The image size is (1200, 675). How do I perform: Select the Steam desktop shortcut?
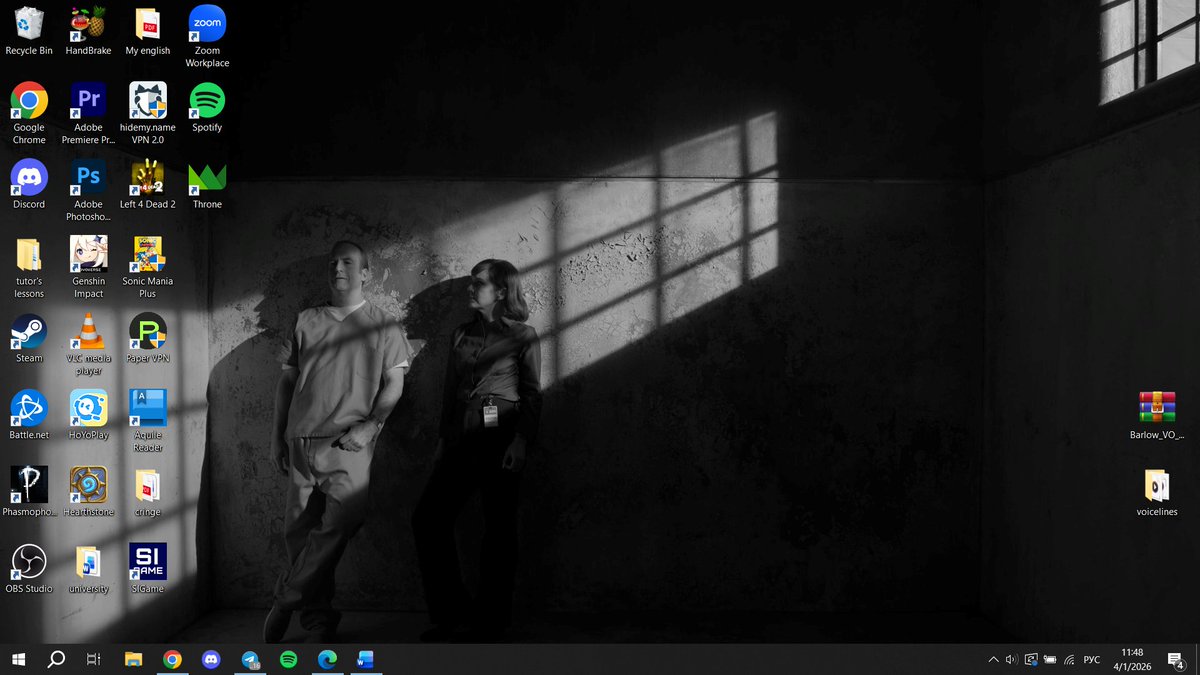29,339
